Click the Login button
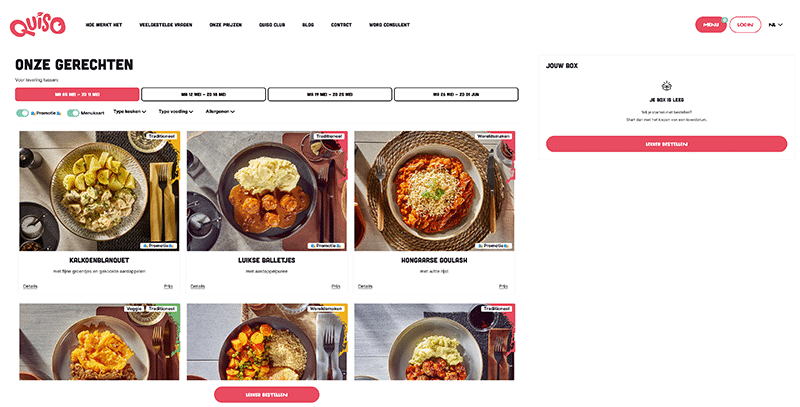The height and width of the screenshot is (407, 800). [745, 24]
